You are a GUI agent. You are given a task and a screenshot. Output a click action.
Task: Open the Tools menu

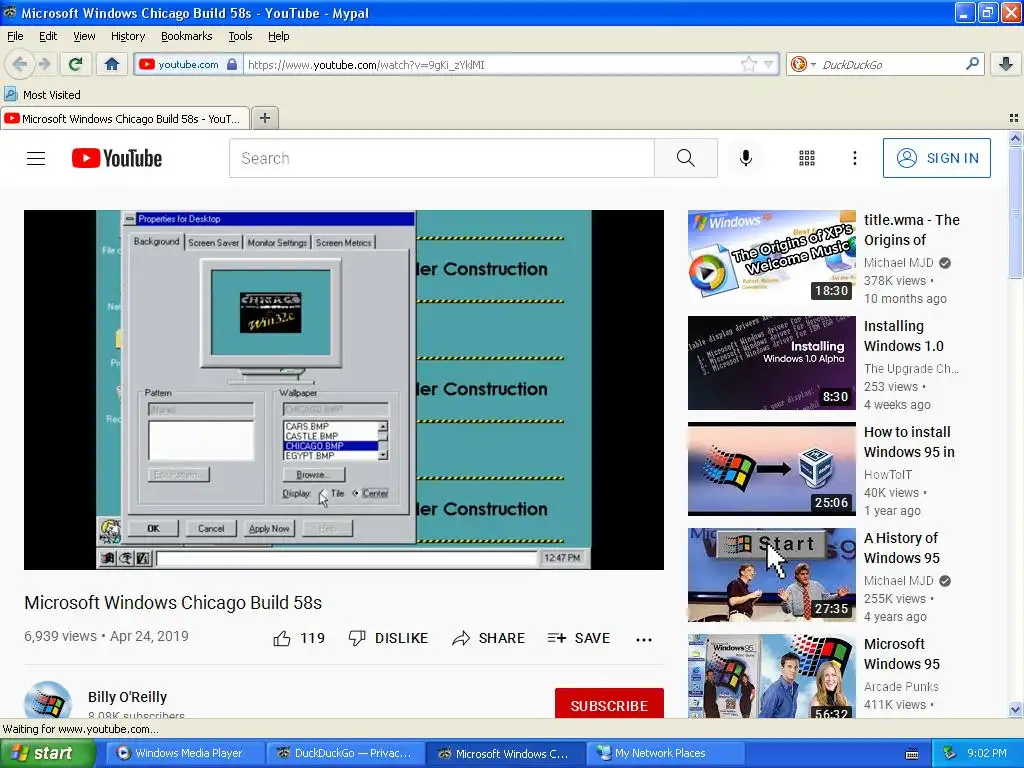[240, 36]
